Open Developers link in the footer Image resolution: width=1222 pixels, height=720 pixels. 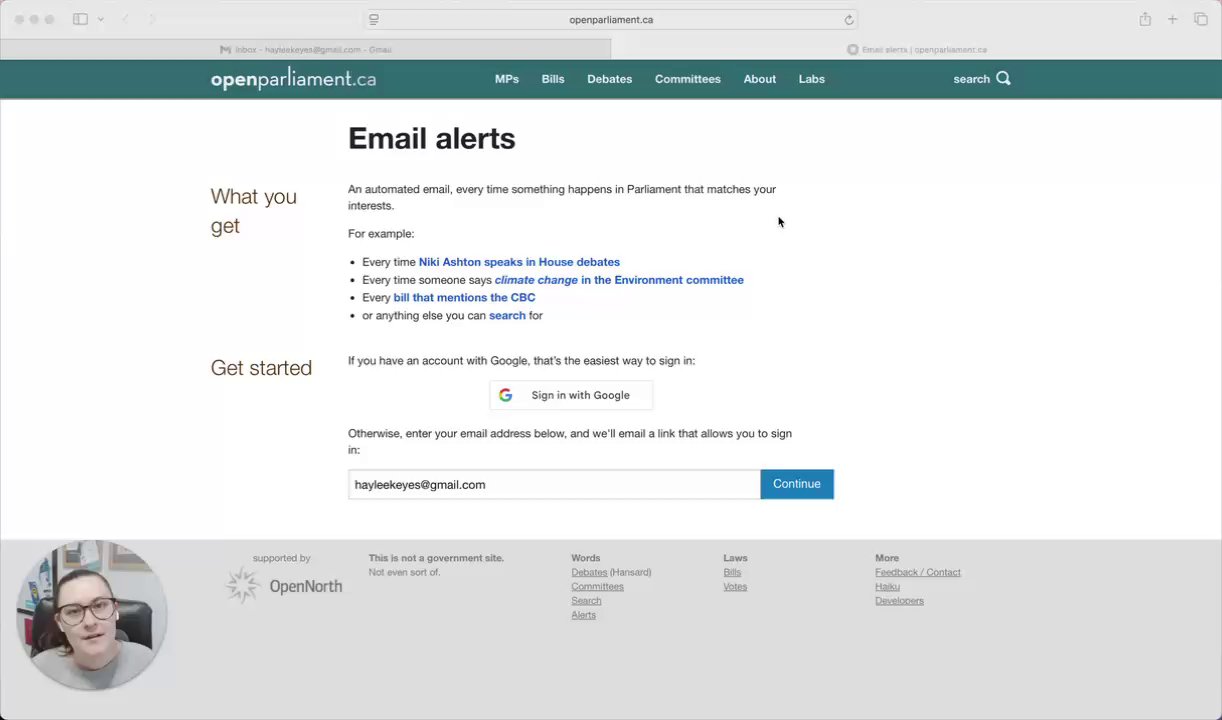(899, 600)
